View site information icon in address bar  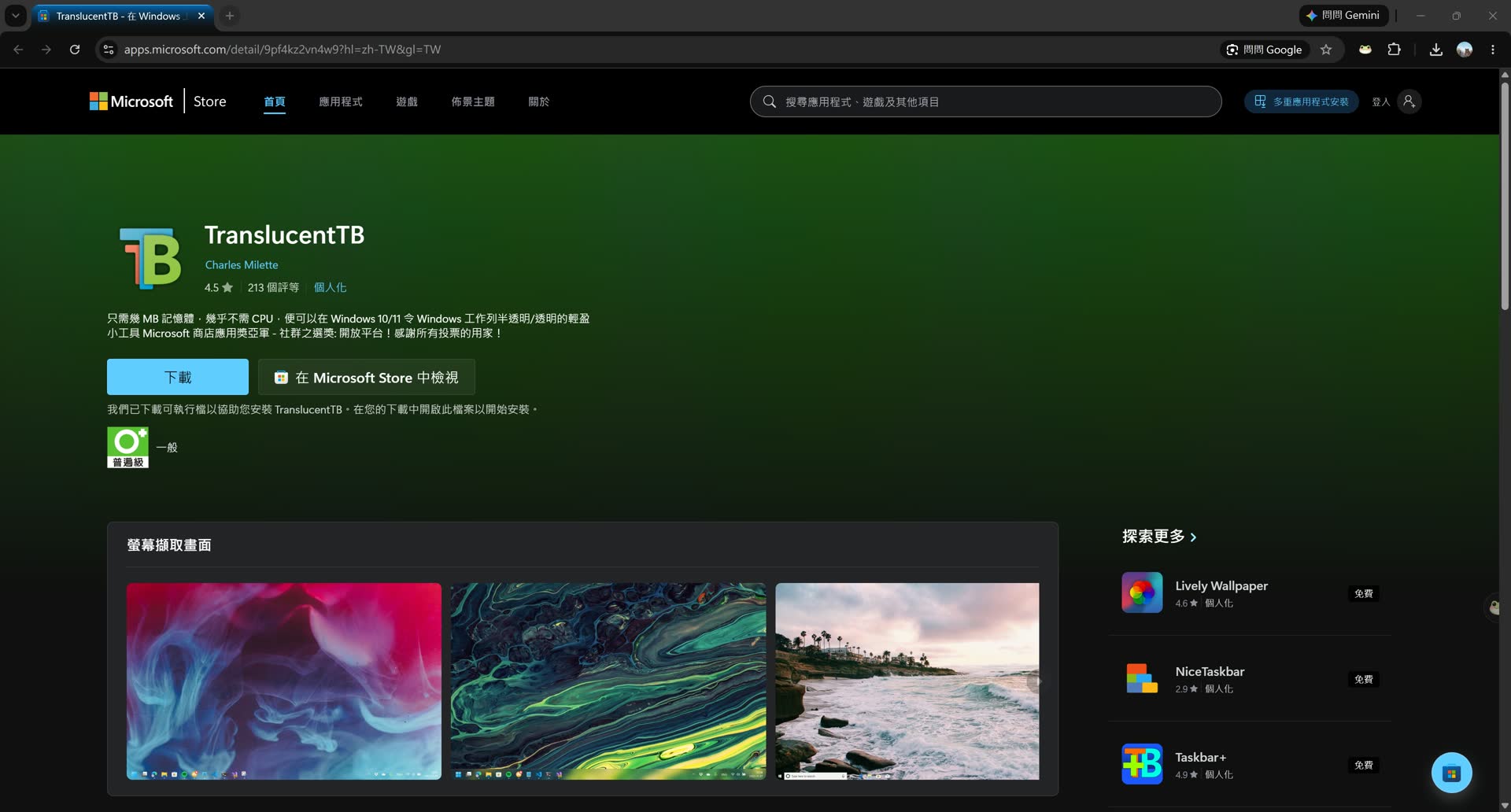pyautogui.click(x=109, y=50)
